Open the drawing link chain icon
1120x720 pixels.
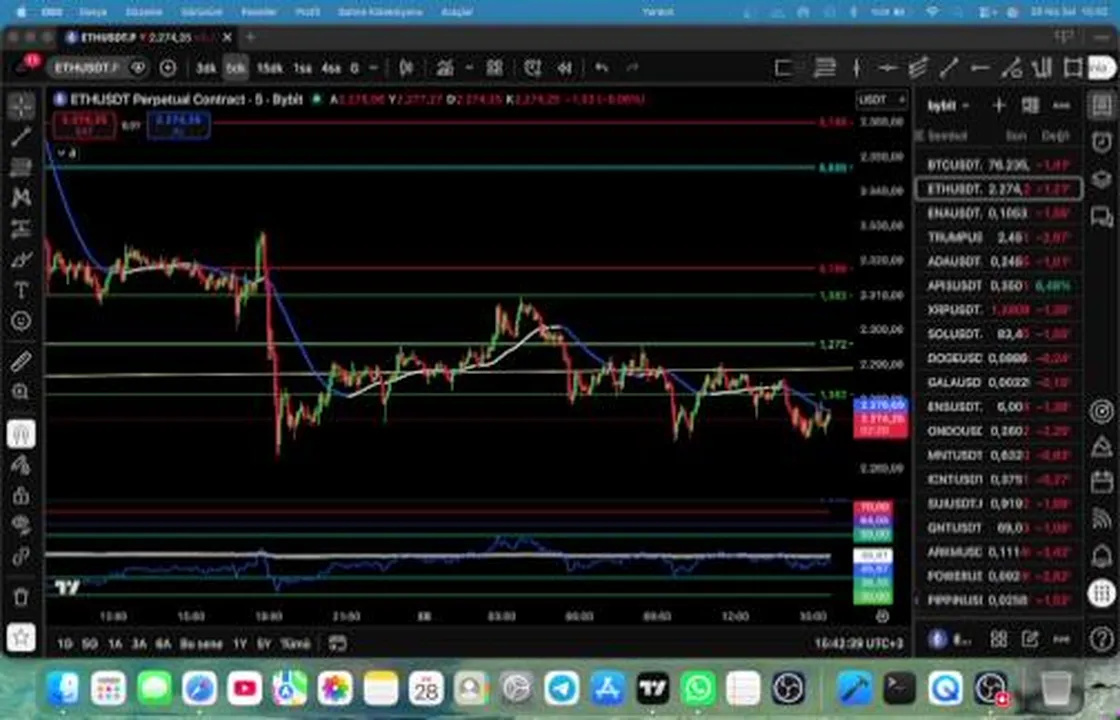coord(21,556)
